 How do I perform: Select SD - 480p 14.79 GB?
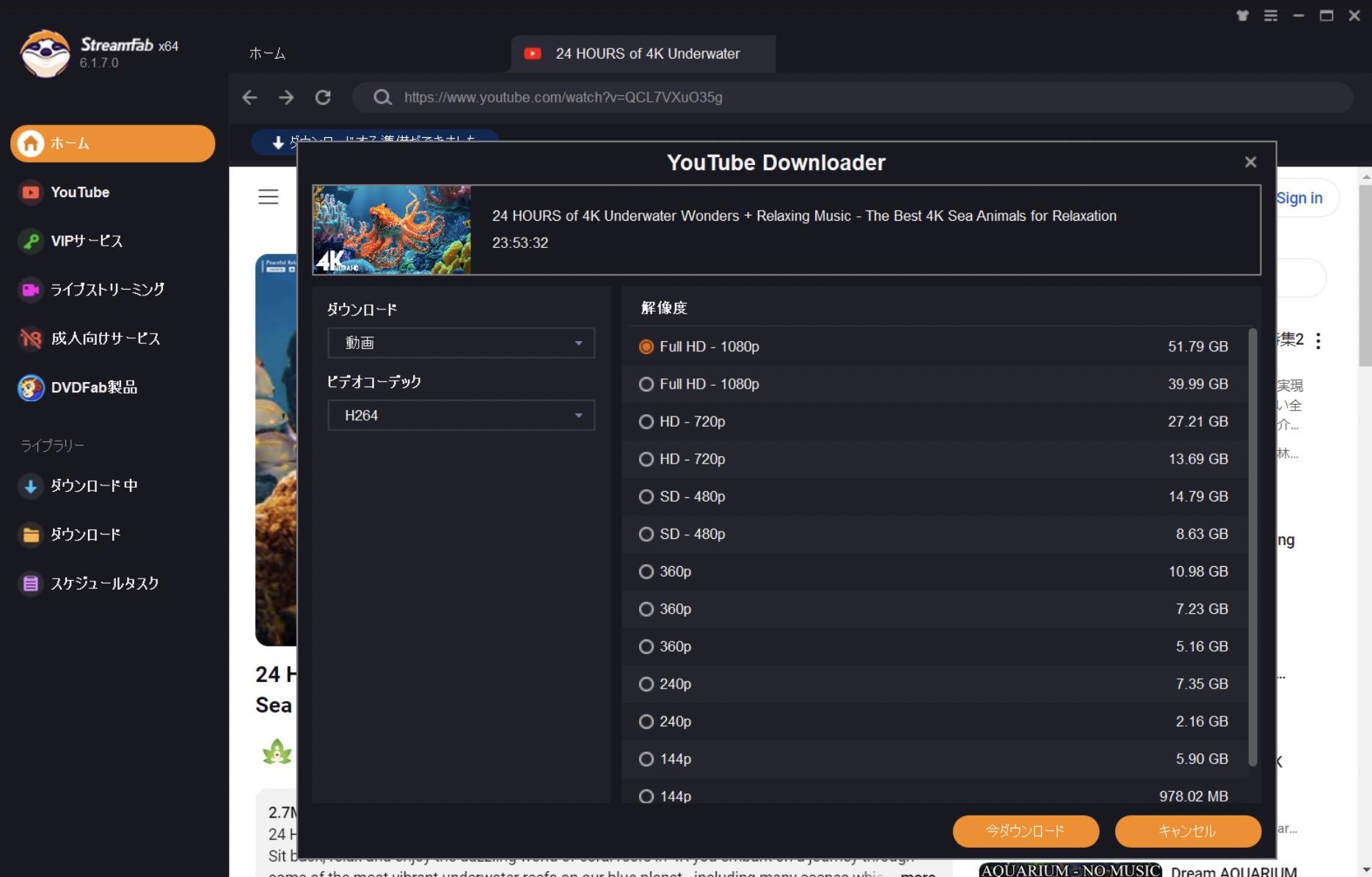[x=934, y=496]
